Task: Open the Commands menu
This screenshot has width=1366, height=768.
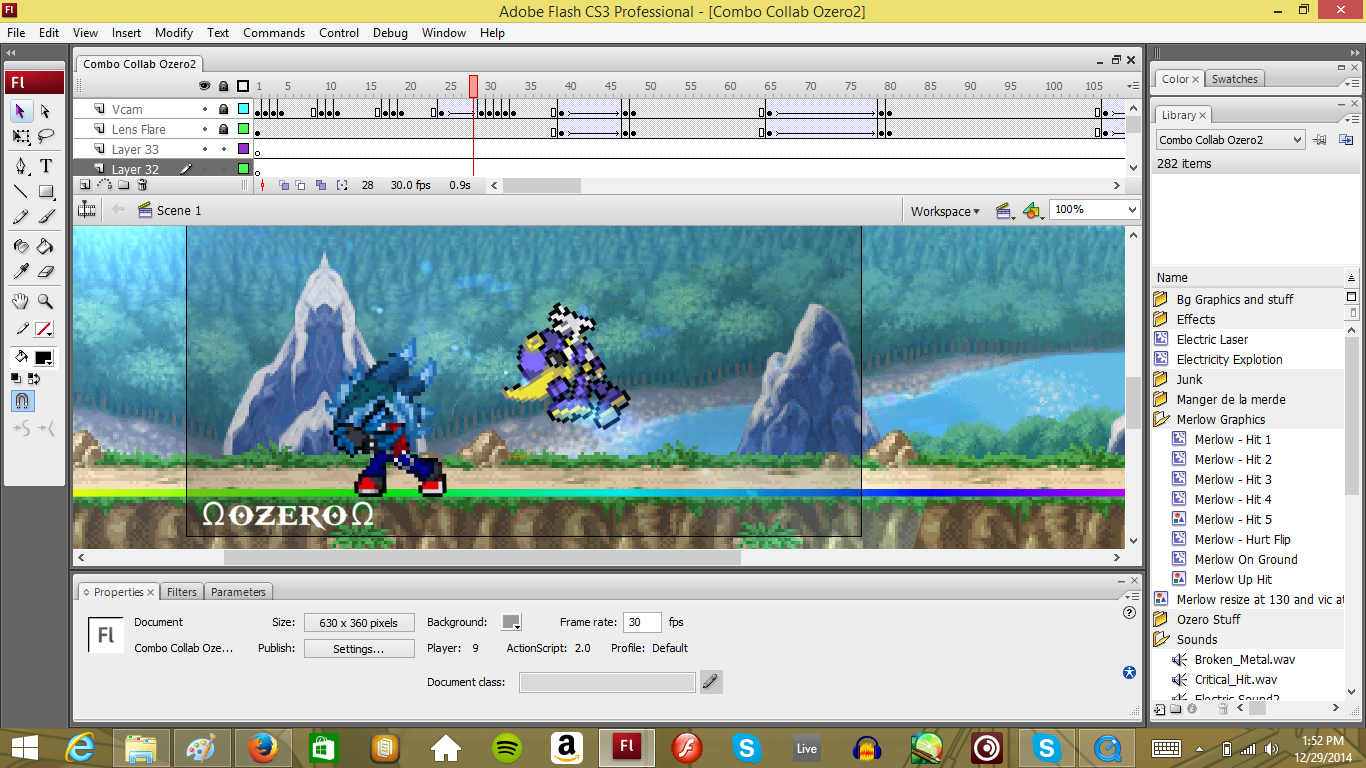Action: [273, 32]
